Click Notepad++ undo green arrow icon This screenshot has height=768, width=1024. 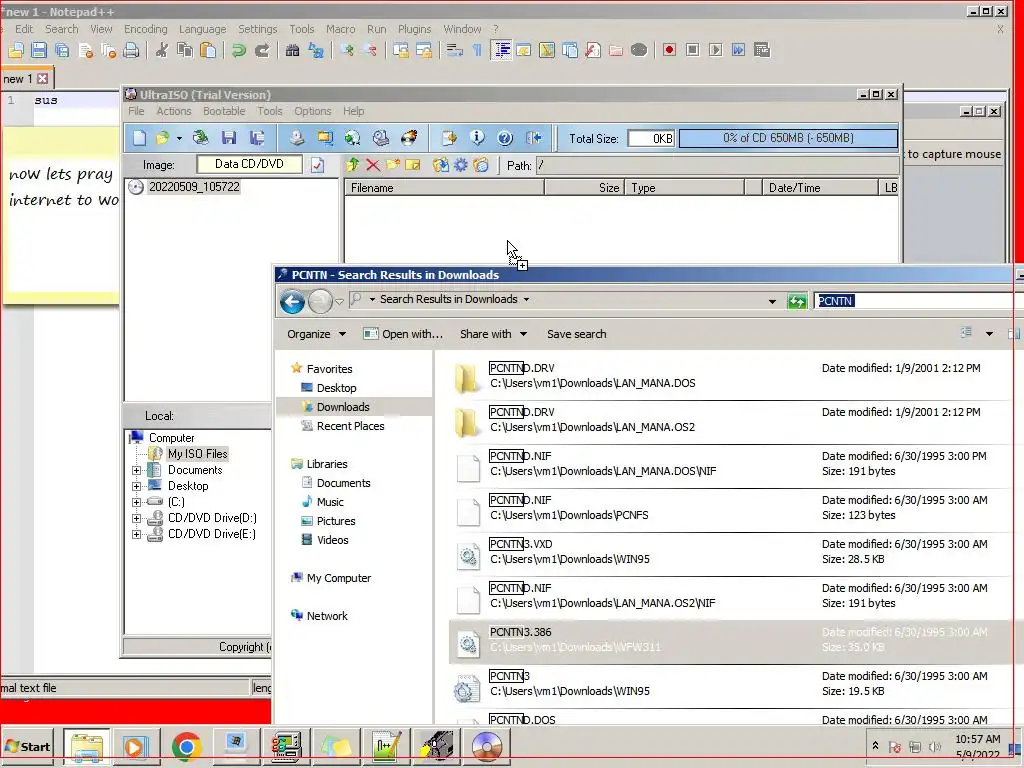pyautogui.click(x=238, y=50)
